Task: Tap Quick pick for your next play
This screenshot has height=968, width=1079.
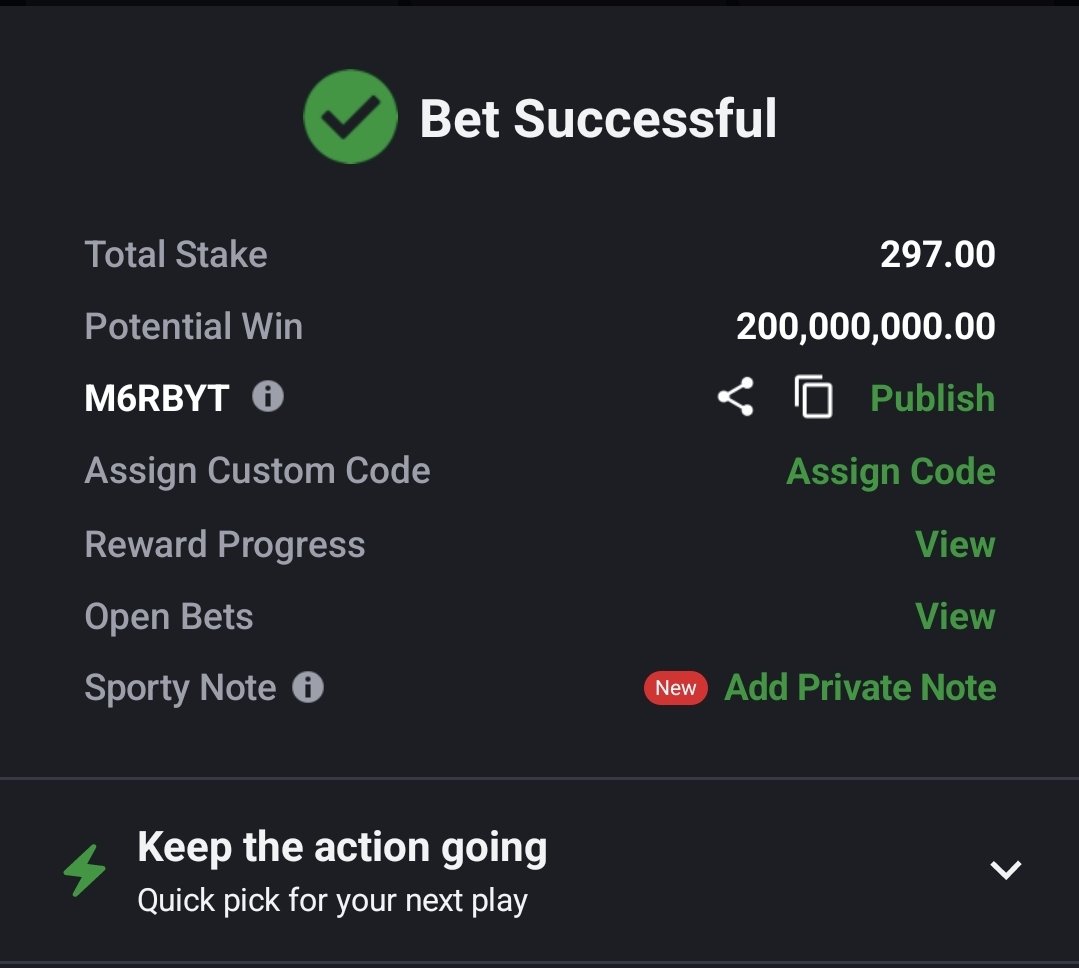Action: pyautogui.click(x=332, y=901)
